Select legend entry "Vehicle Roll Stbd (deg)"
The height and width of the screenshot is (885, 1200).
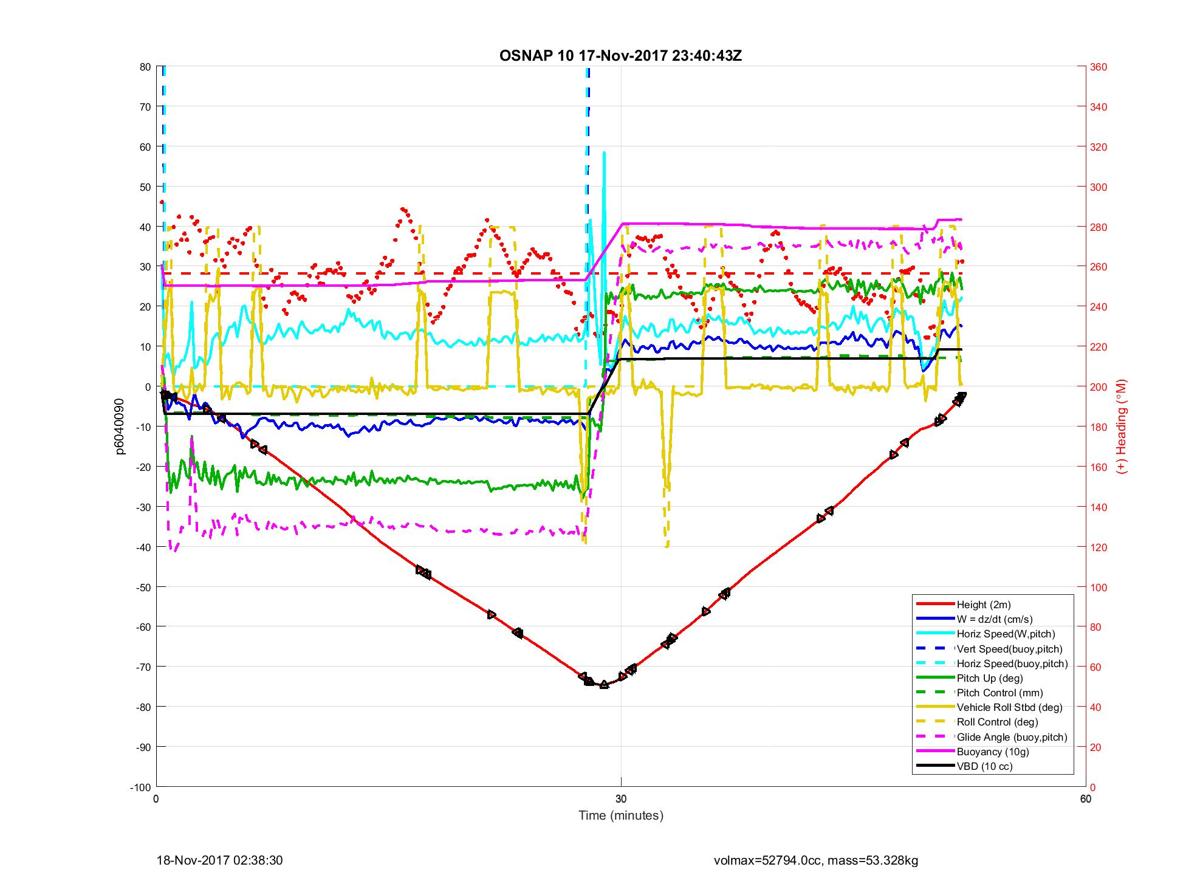pos(1009,707)
